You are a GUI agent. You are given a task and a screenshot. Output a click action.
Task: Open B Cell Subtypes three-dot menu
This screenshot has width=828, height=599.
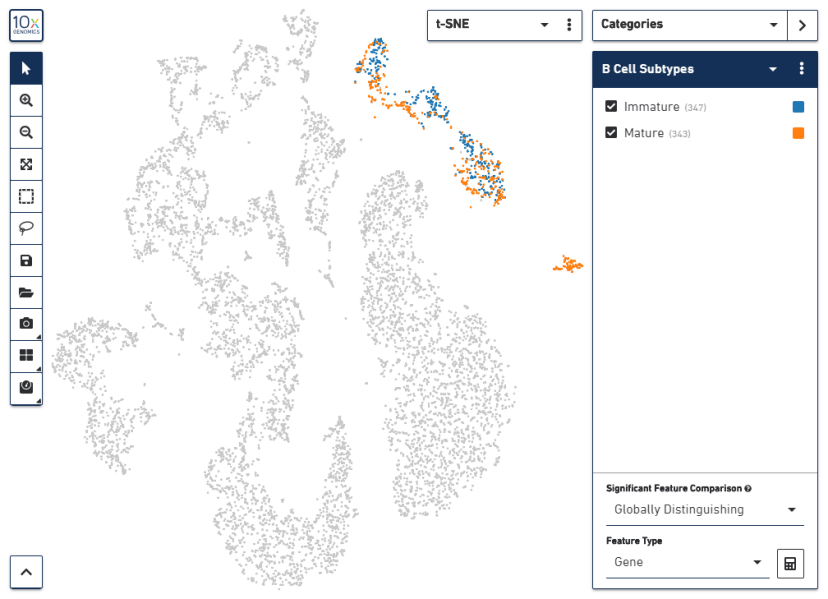pyautogui.click(x=801, y=69)
